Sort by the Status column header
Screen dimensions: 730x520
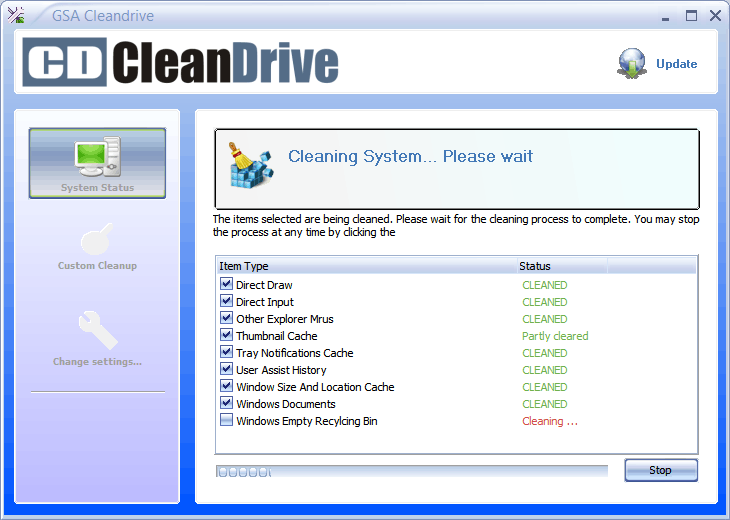[x=562, y=266]
